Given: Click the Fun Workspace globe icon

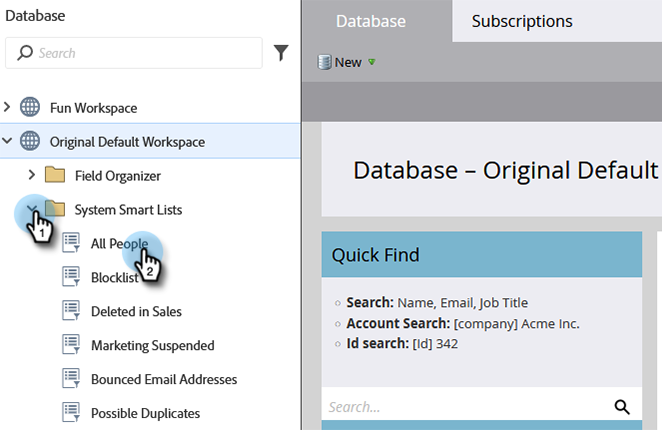Looking at the screenshot, I should pyautogui.click(x=30, y=108).
